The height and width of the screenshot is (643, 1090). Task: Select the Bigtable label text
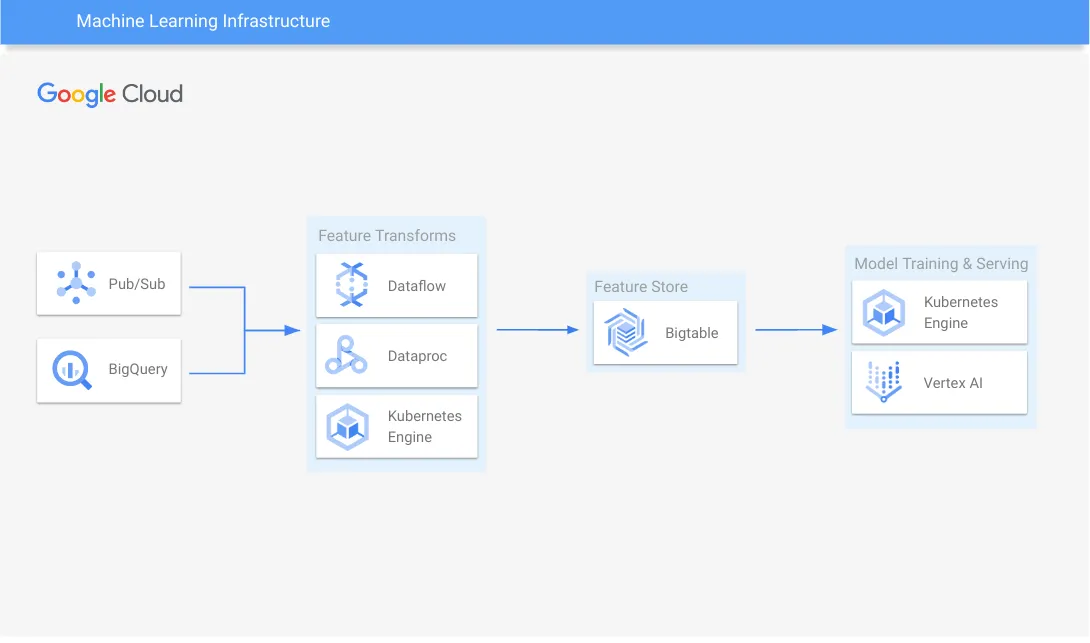[x=692, y=333]
